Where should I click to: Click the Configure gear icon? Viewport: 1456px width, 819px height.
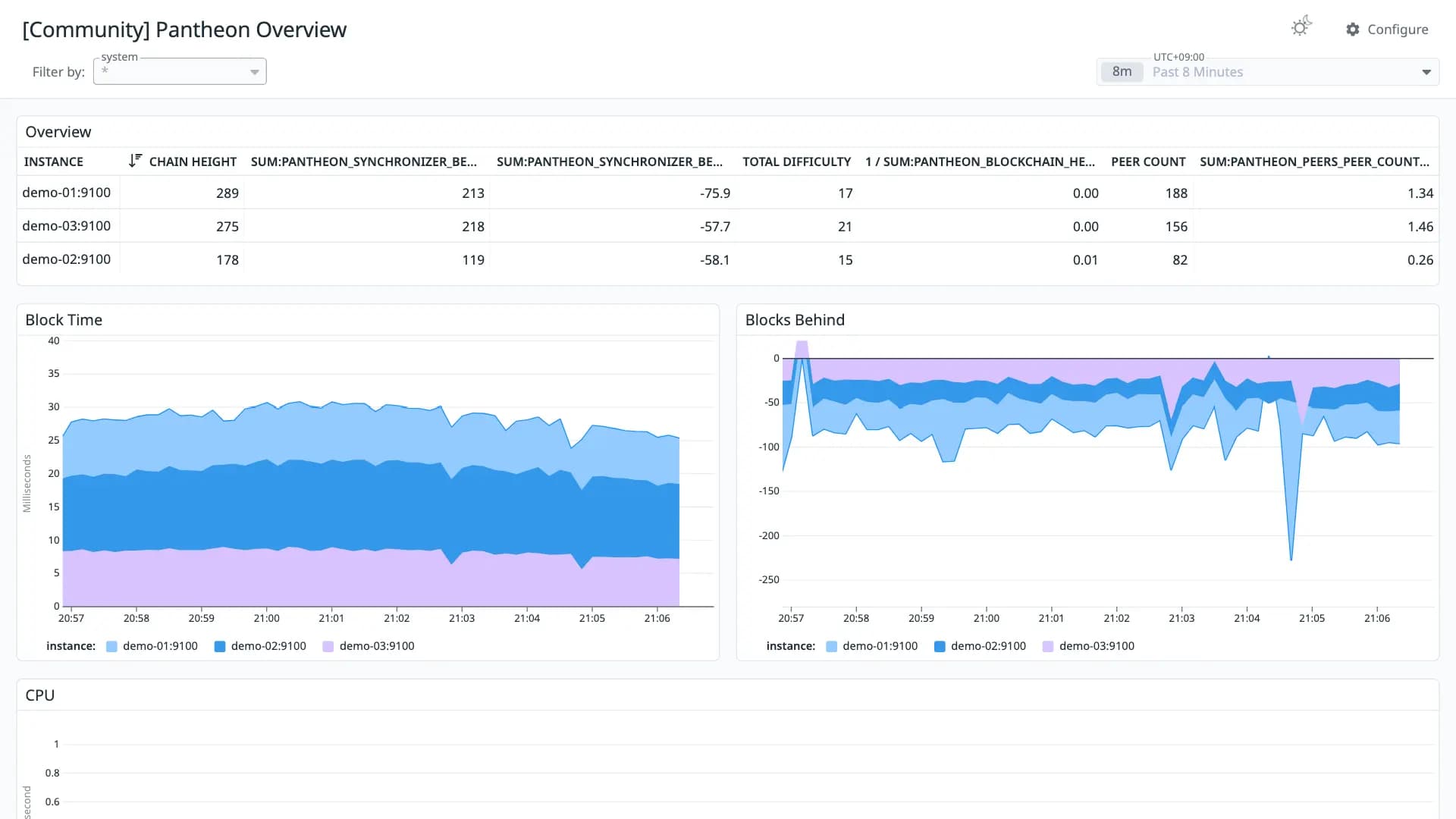tap(1352, 30)
